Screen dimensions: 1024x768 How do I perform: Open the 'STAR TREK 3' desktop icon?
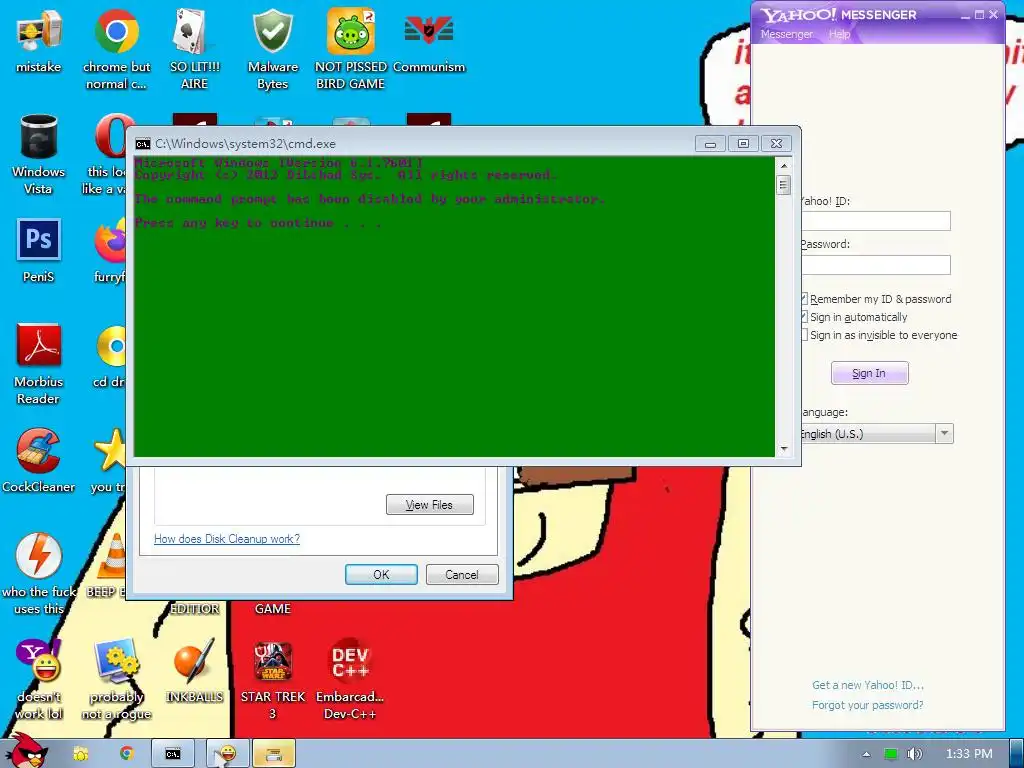click(x=272, y=679)
